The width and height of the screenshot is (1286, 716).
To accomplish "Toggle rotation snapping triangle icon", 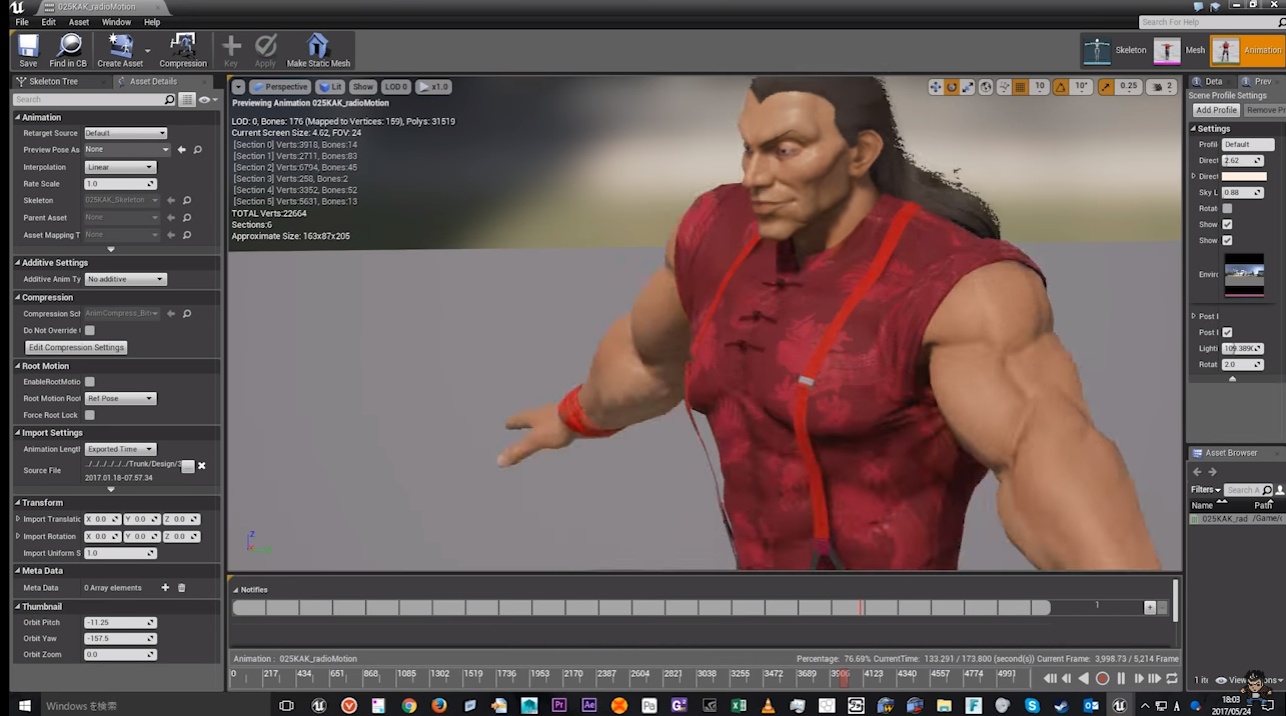I will click(x=1061, y=87).
